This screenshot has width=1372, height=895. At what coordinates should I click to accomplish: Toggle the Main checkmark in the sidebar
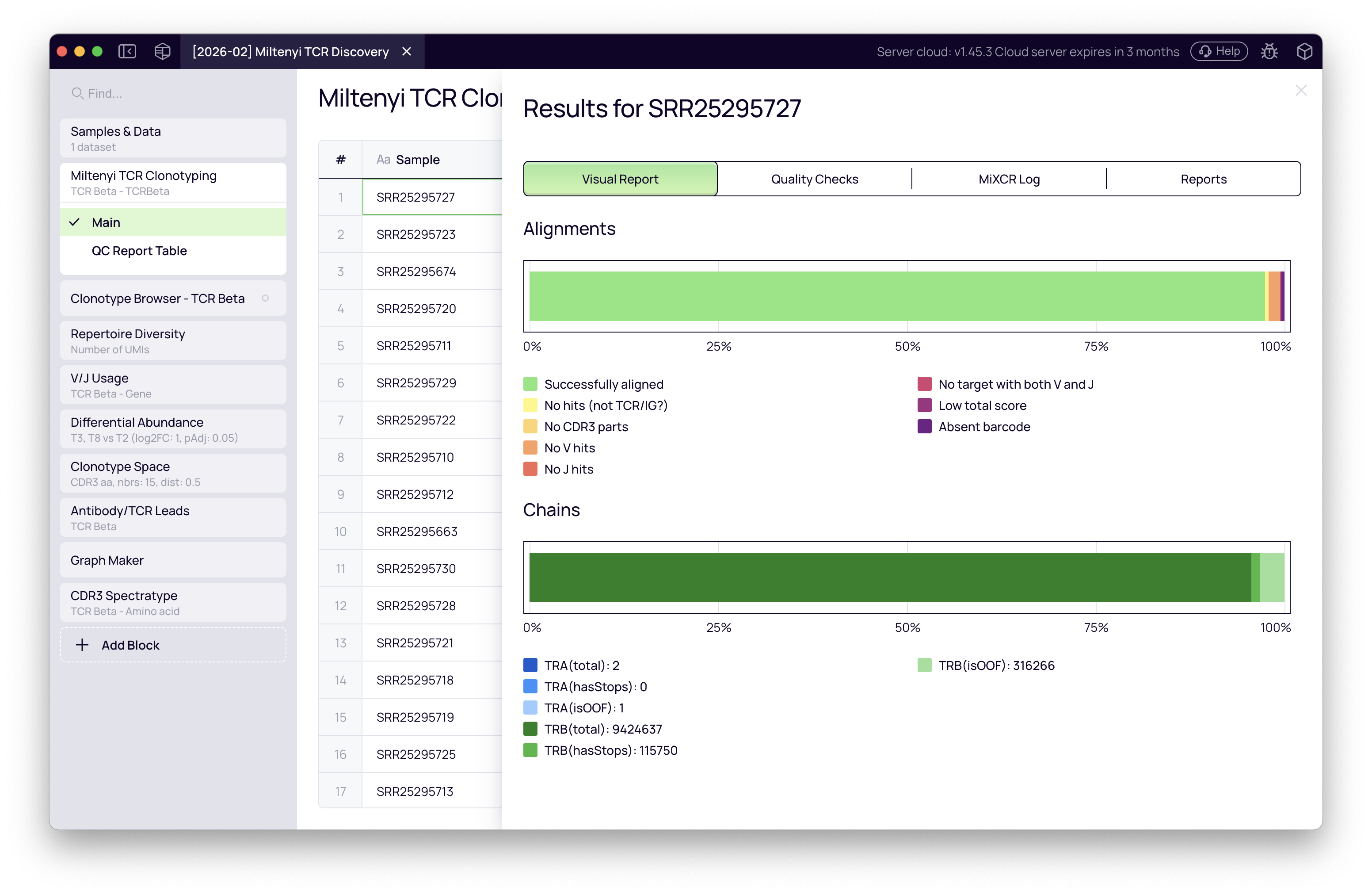(x=74, y=222)
